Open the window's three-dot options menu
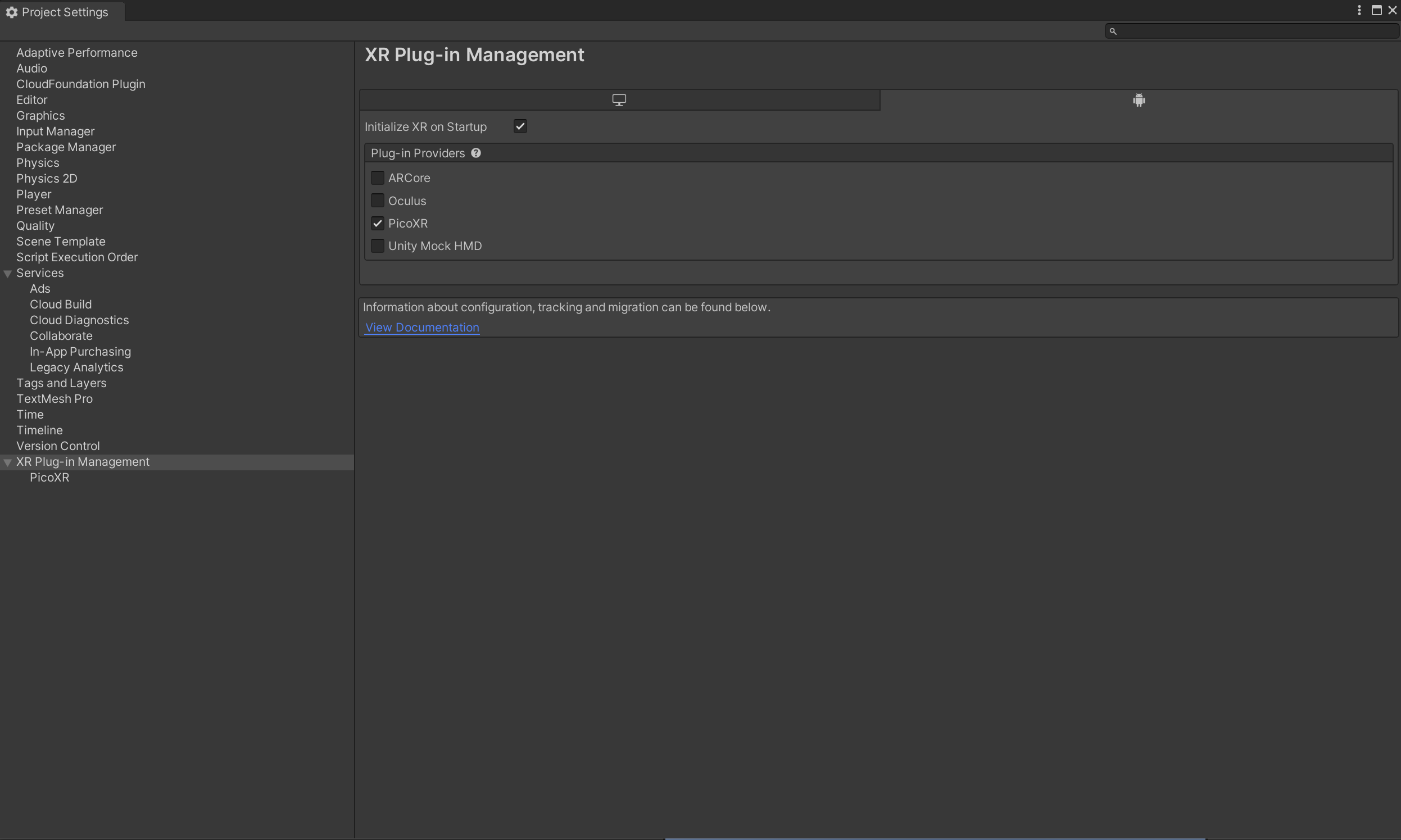Image resolution: width=1401 pixels, height=840 pixels. 1358,11
